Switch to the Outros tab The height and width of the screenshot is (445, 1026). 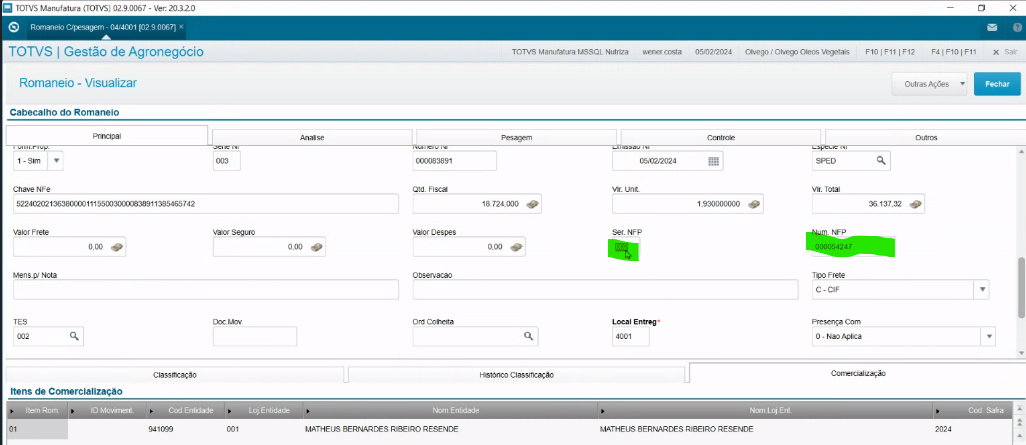(x=925, y=137)
